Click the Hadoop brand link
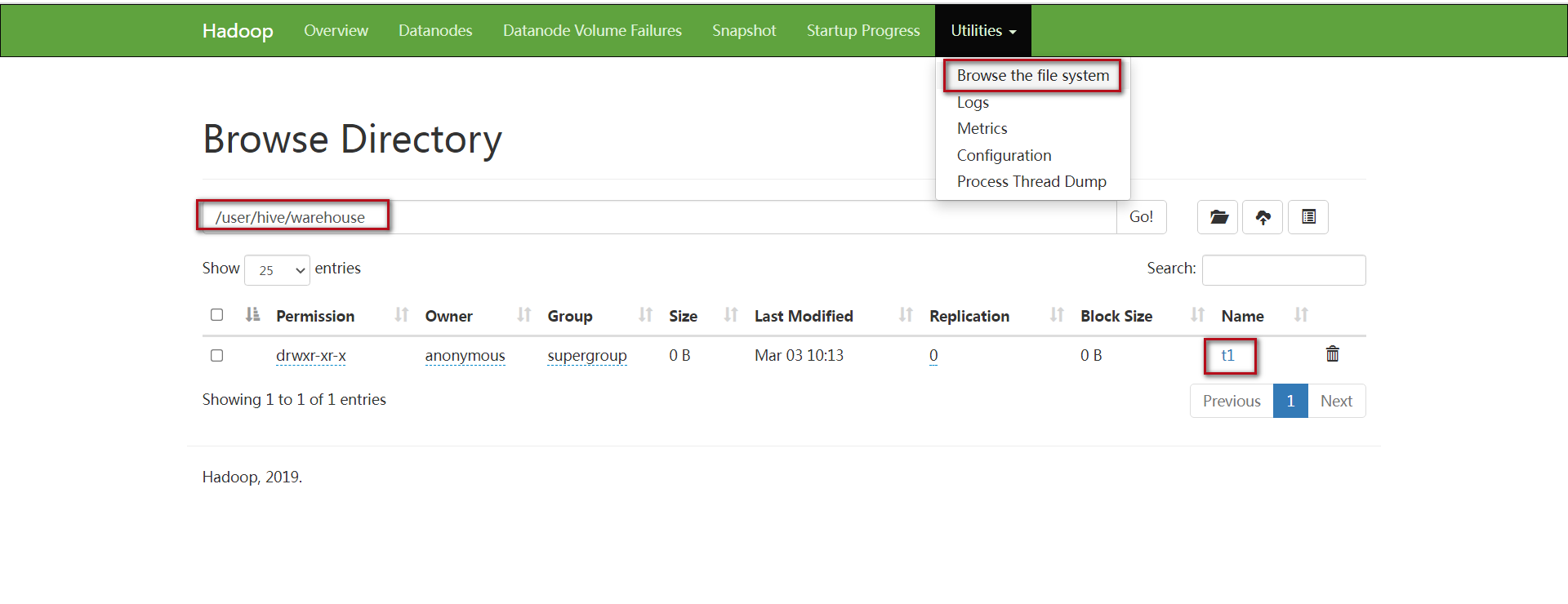The image size is (1568, 604). 238,30
